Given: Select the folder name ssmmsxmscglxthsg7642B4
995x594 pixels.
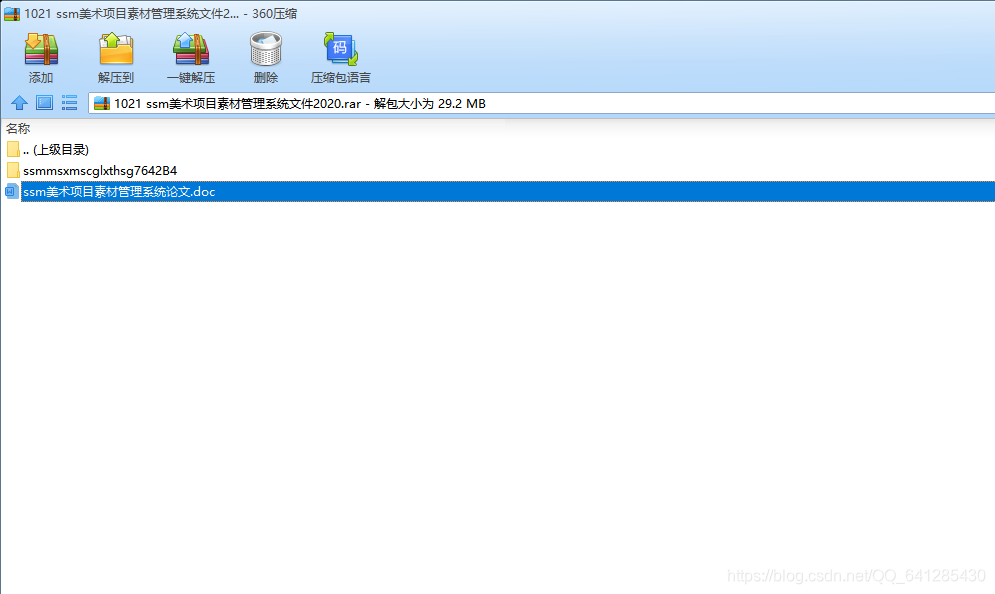Looking at the screenshot, I should point(100,170).
